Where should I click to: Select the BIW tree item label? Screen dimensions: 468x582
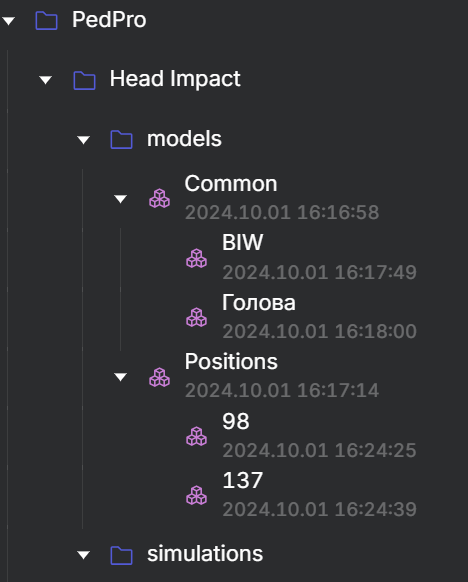pyautogui.click(x=243, y=242)
